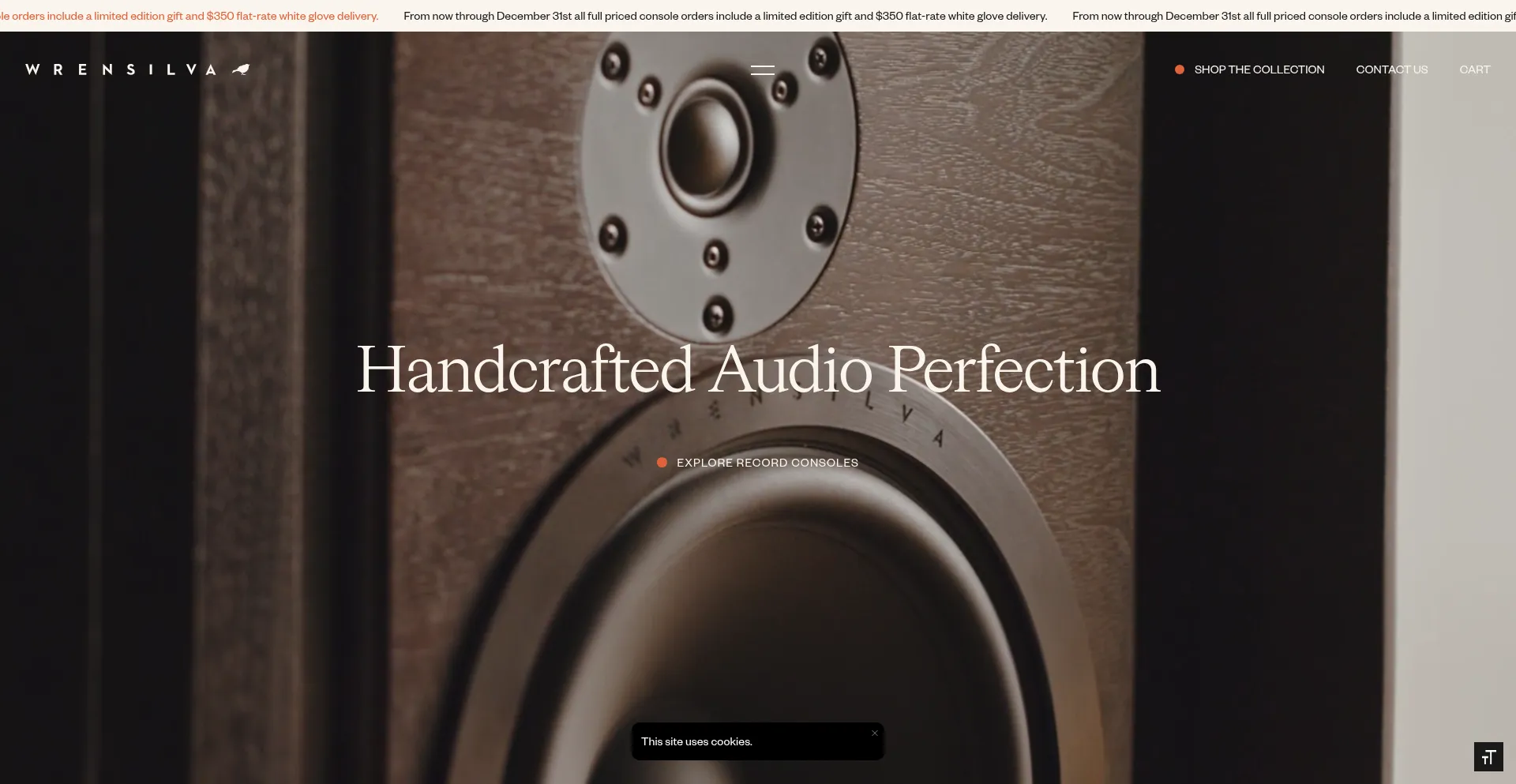This screenshot has height=784, width=1516.
Task: Open the text size accessibility widget
Action: (x=1488, y=757)
